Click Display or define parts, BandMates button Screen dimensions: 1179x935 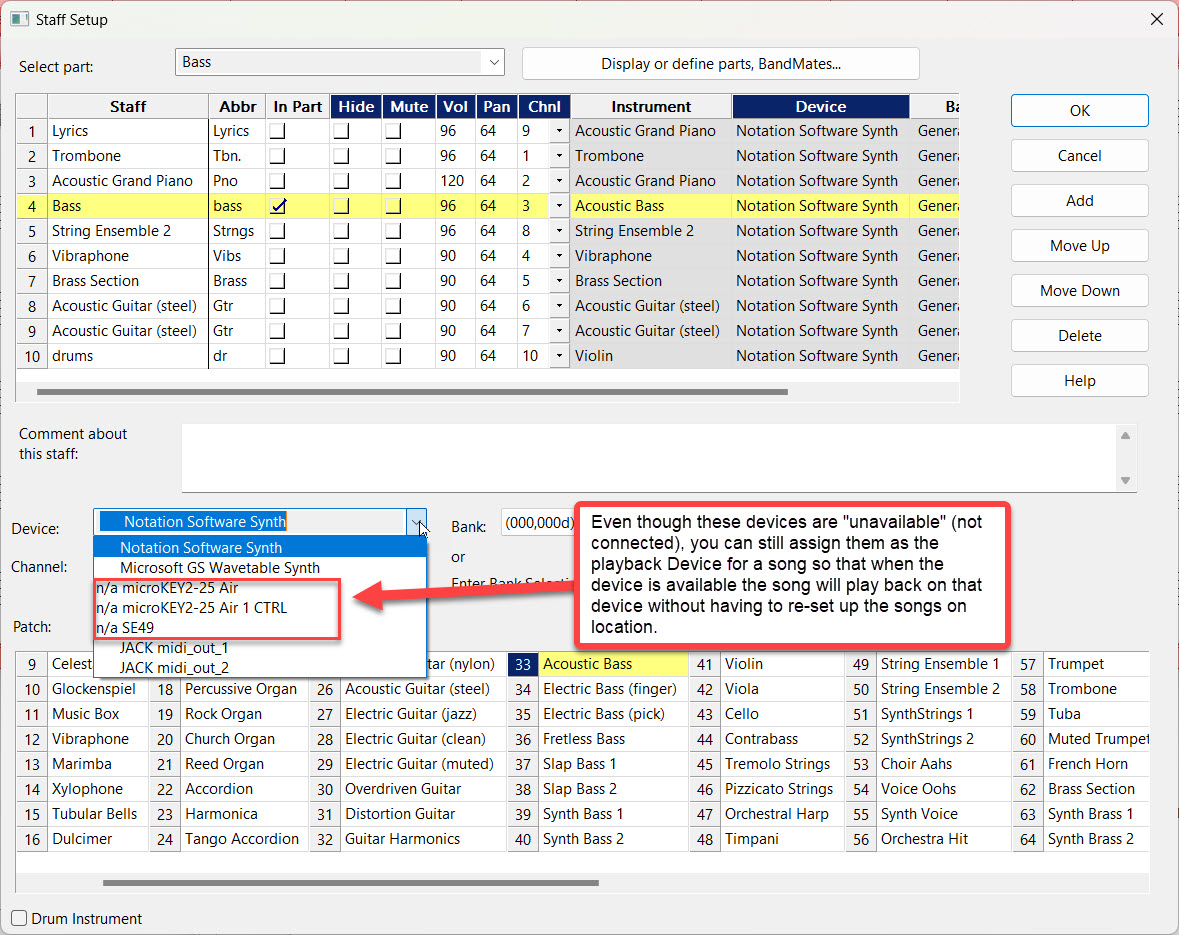720,64
